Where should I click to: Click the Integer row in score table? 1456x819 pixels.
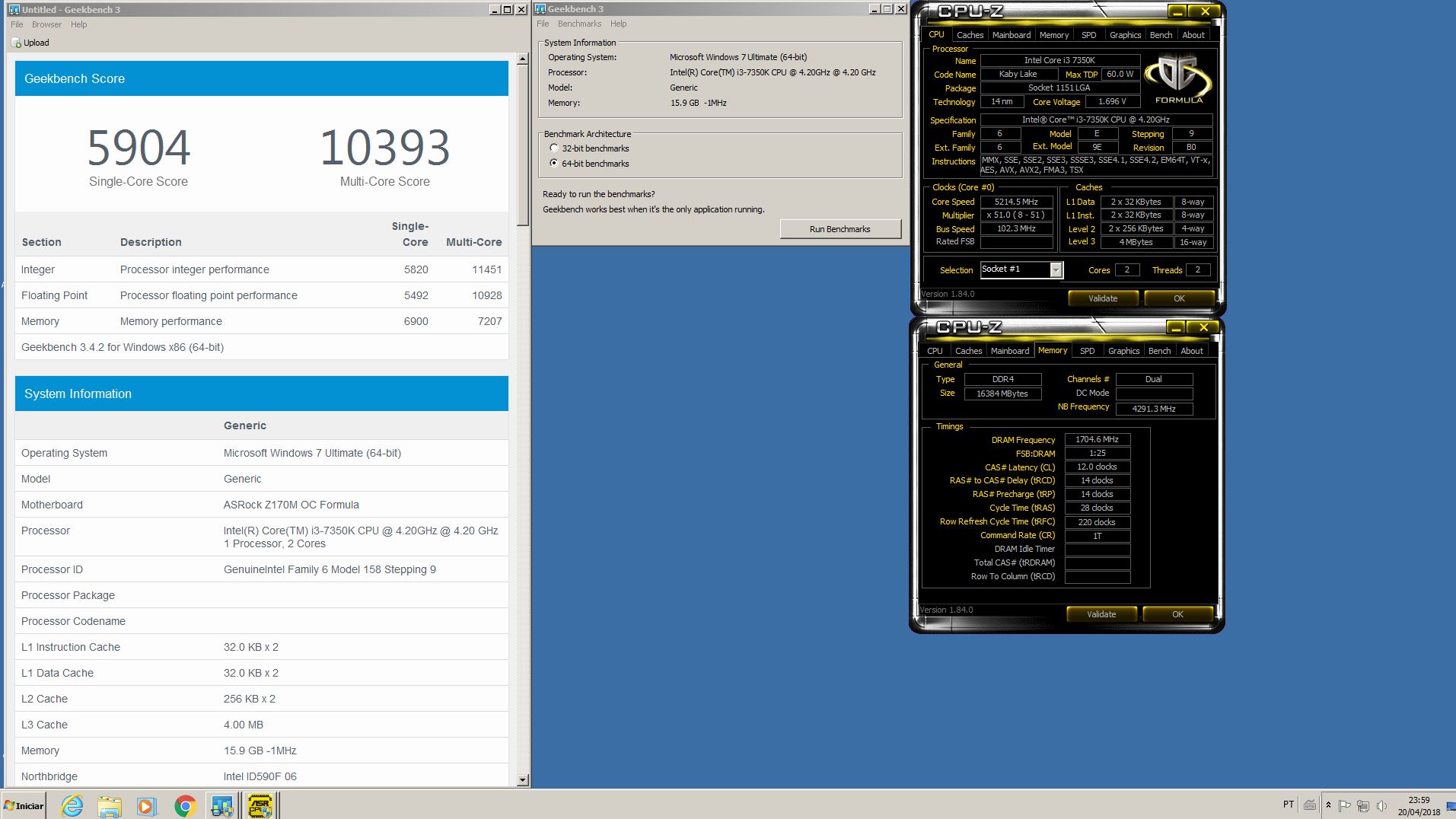tap(262, 269)
